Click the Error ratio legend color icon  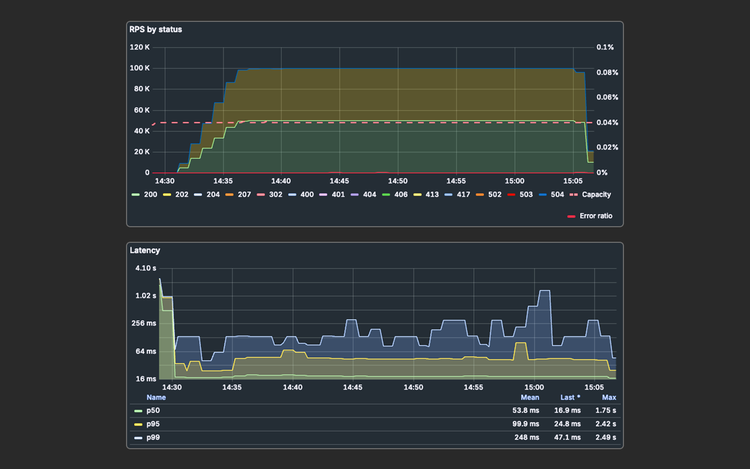click(572, 215)
